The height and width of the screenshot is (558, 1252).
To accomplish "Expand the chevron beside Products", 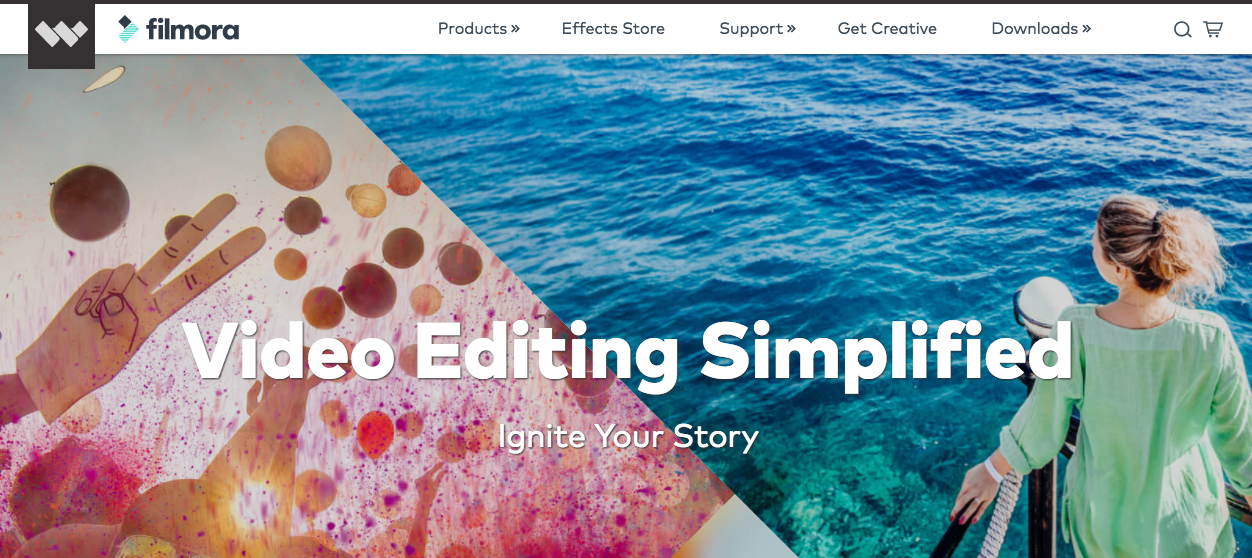I will coord(515,28).
